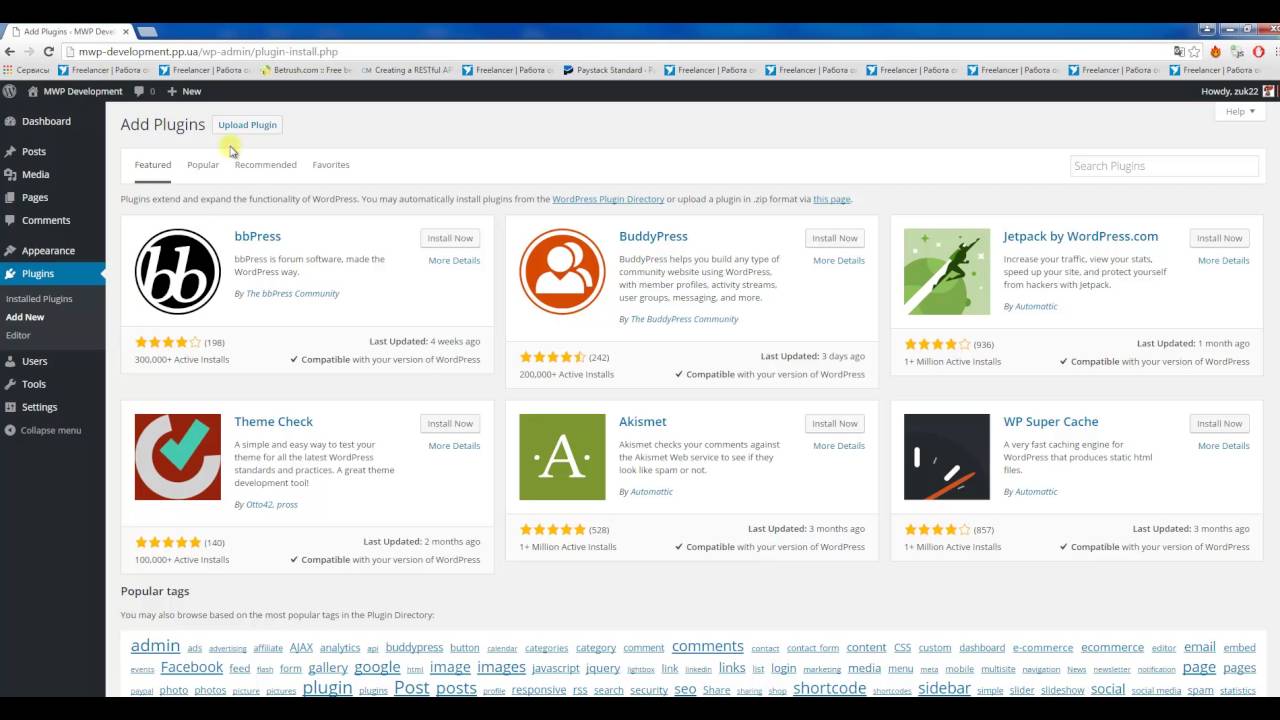View More Details for Theme Check
Image resolution: width=1280 pixels, height=720 pixels.
point(454,446)
